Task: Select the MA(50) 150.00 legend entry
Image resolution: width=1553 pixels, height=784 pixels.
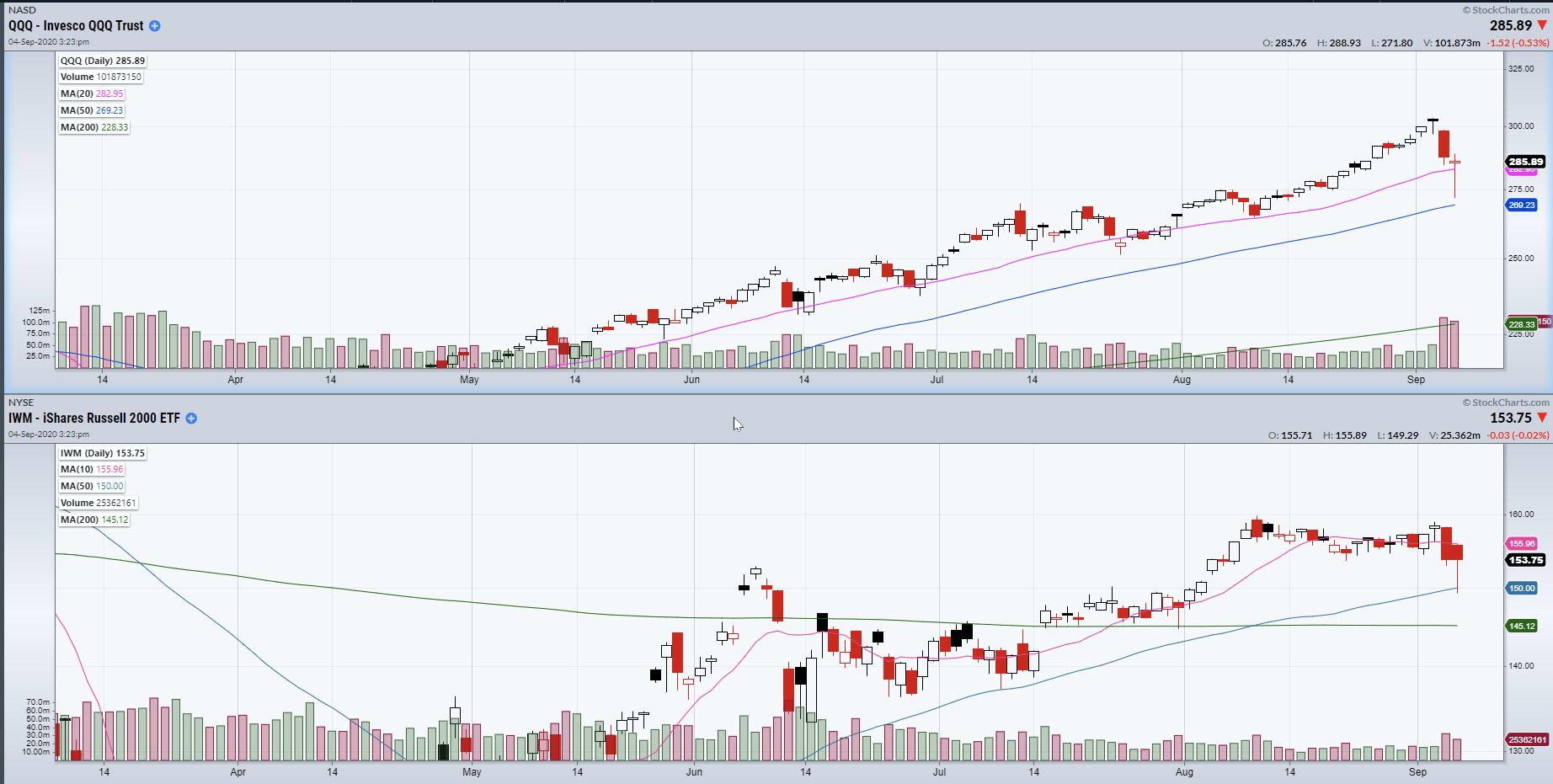Action: pos(92,486)
